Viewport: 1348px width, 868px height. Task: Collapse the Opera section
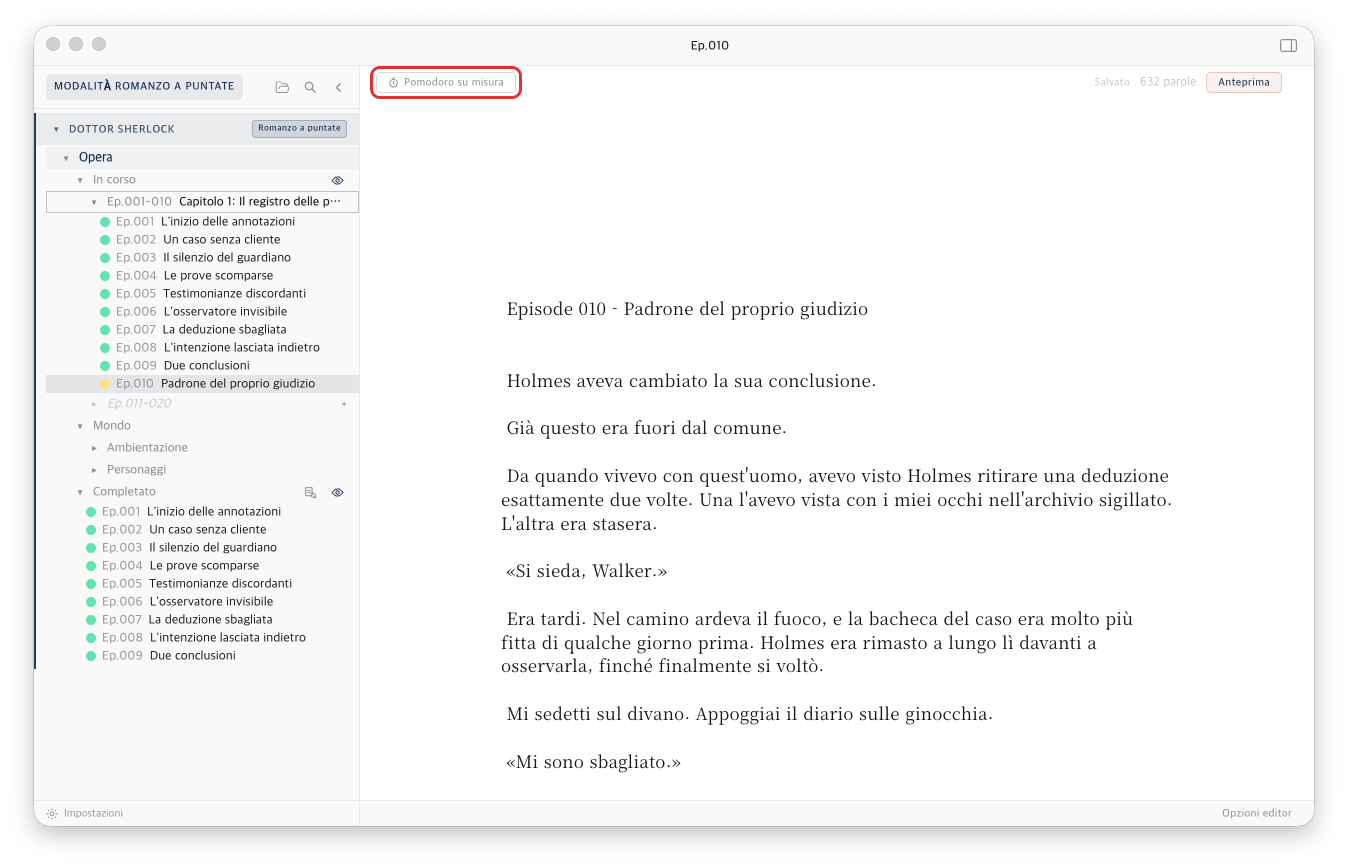(x=66, y=158)
